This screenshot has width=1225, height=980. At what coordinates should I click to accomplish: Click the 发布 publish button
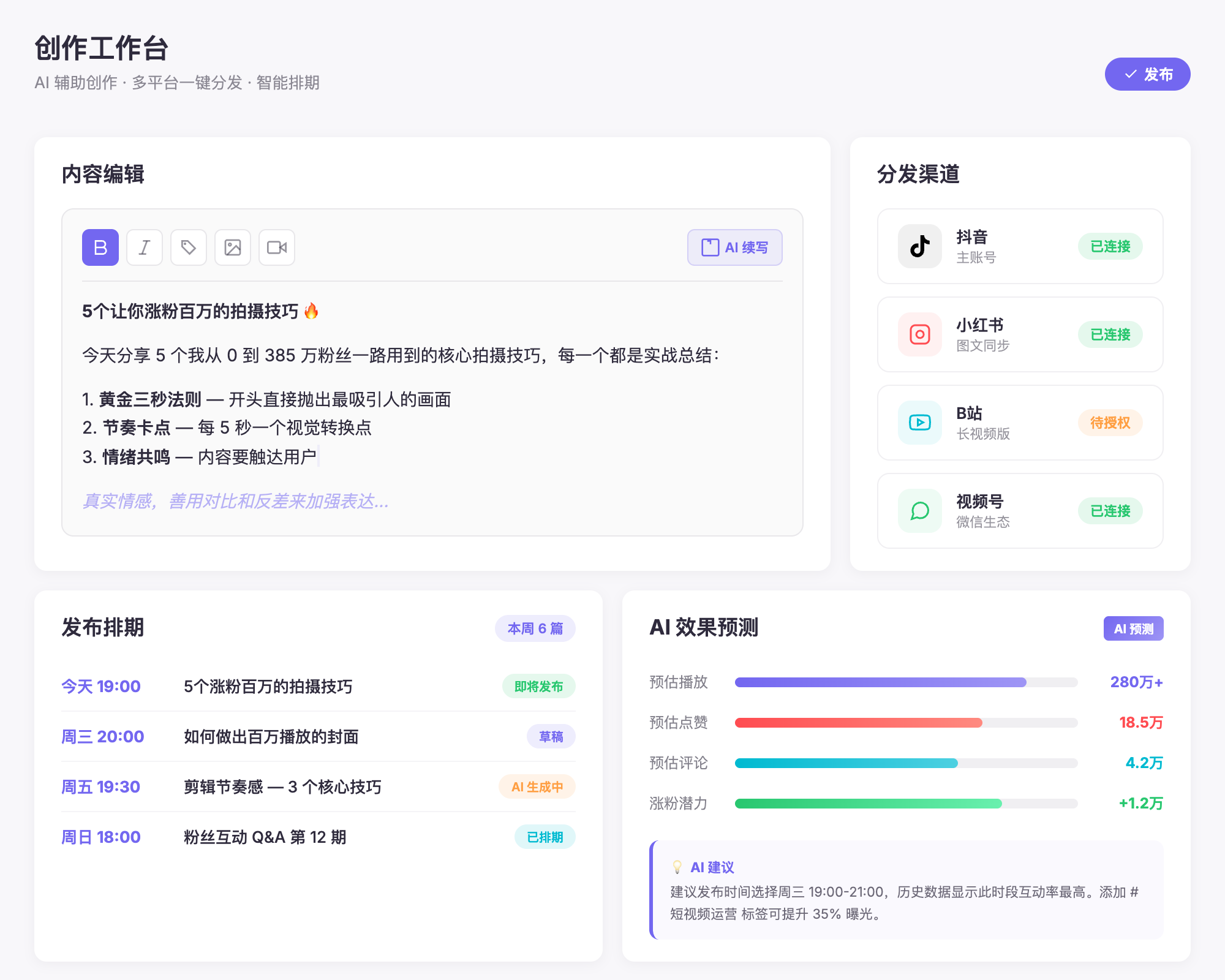[1147, 74]
